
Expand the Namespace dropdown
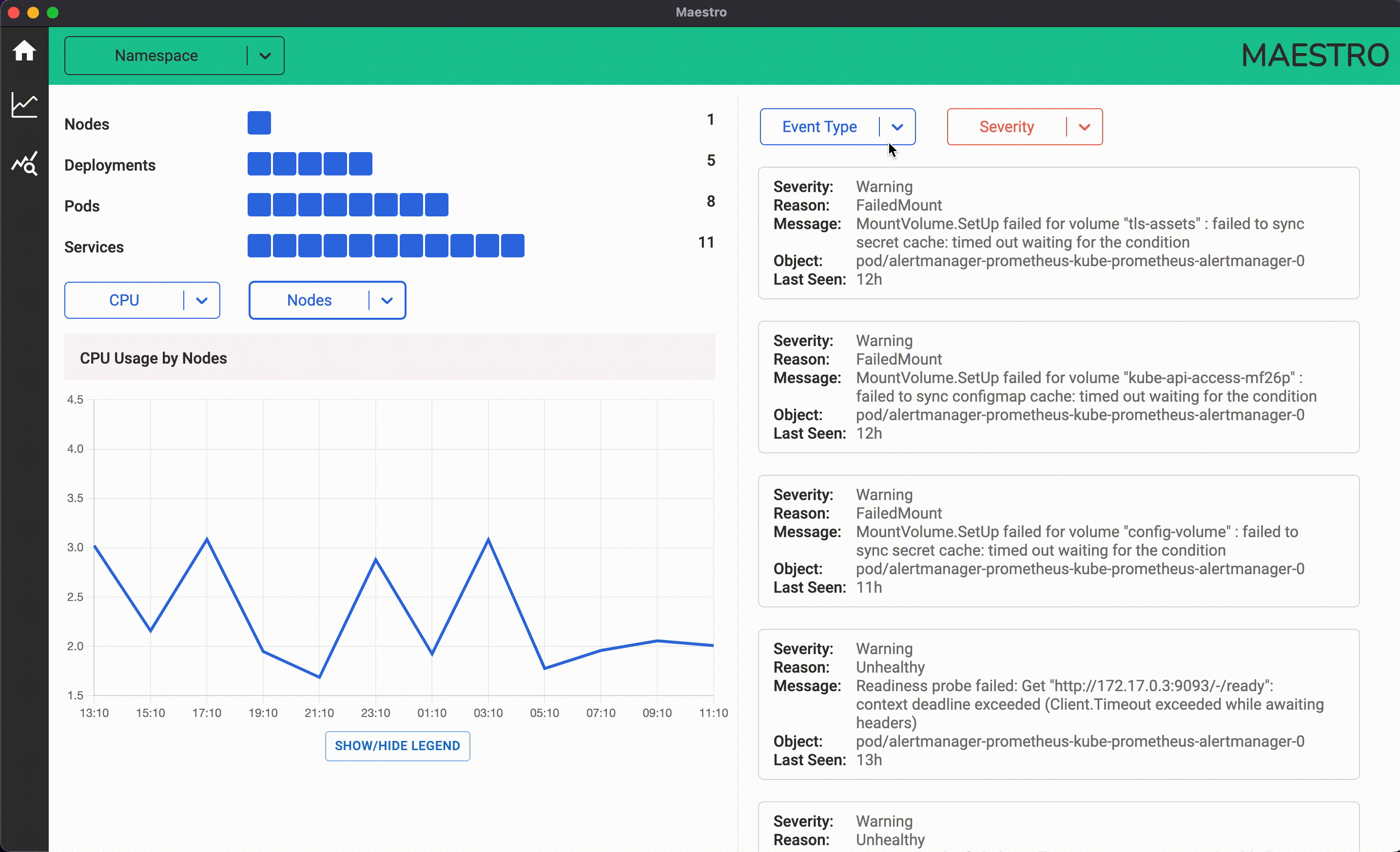tap(156, 56)
